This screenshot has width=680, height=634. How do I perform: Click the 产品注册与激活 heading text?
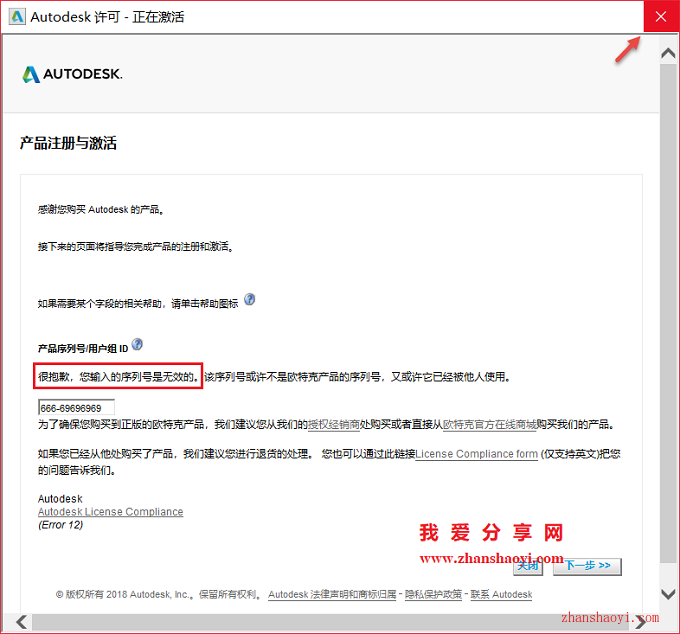click(x=69, y=143)
